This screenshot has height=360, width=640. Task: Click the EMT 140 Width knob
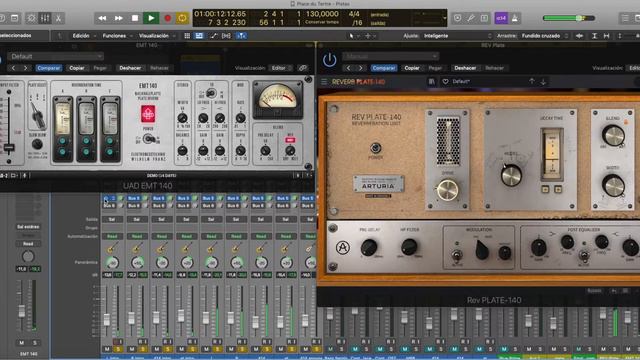(182, 118)
